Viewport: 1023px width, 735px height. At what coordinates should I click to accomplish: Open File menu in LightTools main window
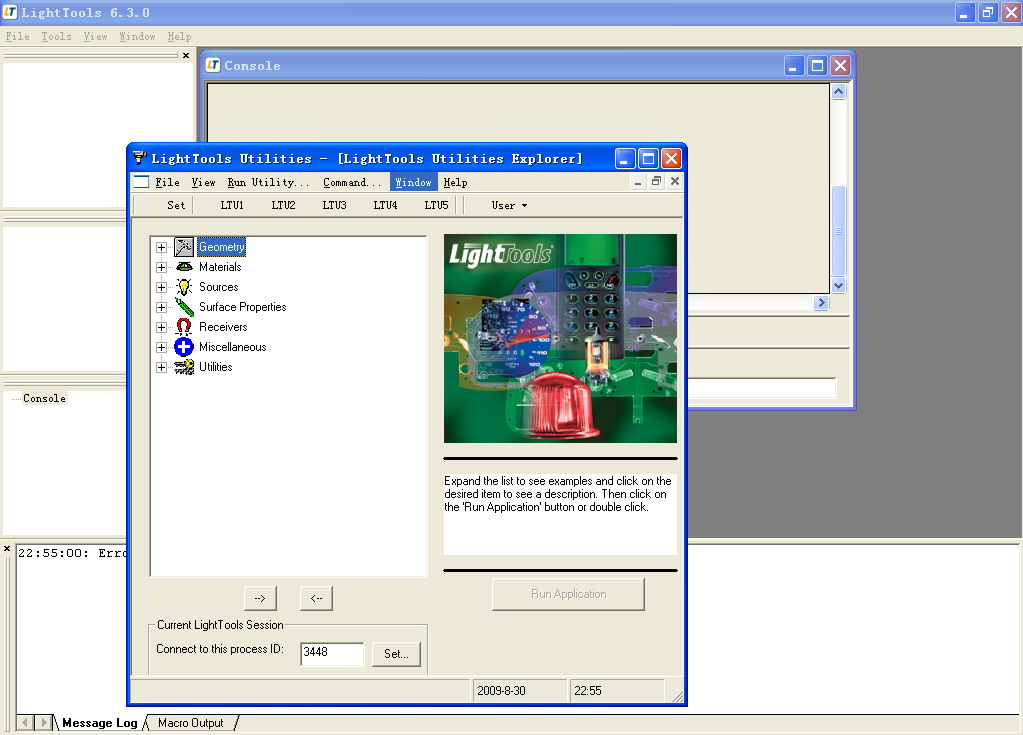[x=18, y=37]
